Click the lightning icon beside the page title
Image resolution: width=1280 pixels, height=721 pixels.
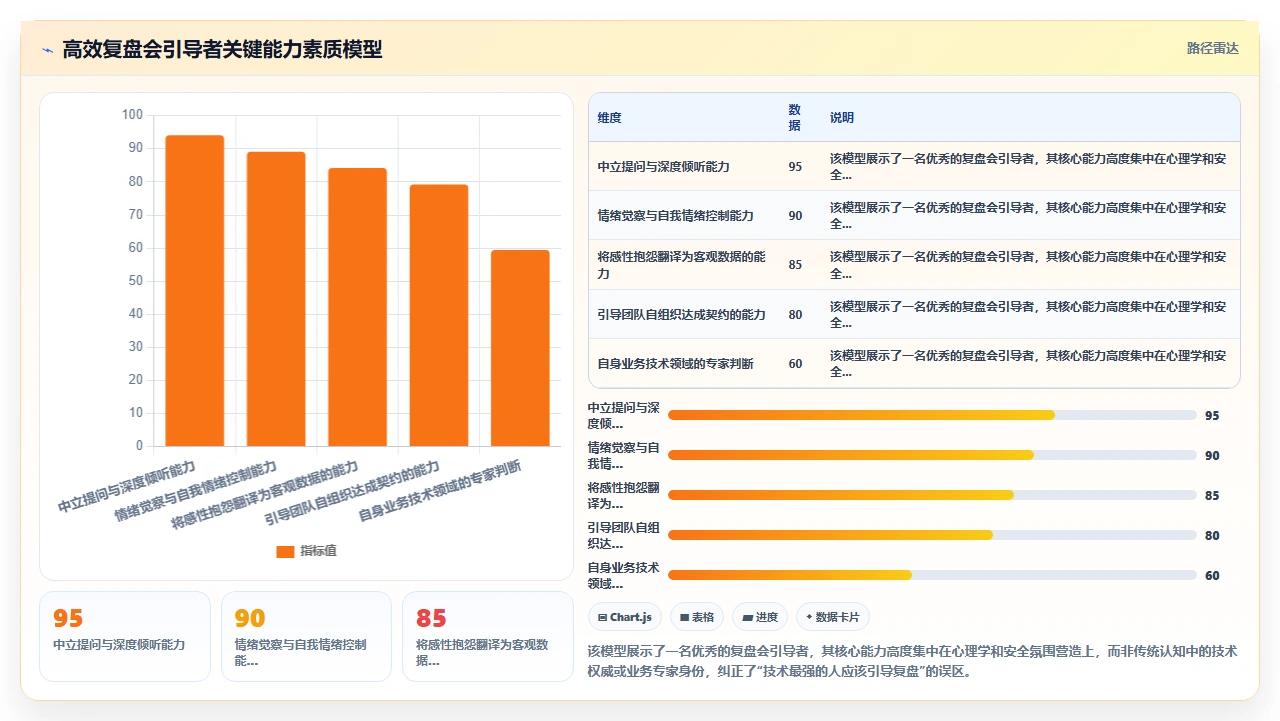click(47, 50)
